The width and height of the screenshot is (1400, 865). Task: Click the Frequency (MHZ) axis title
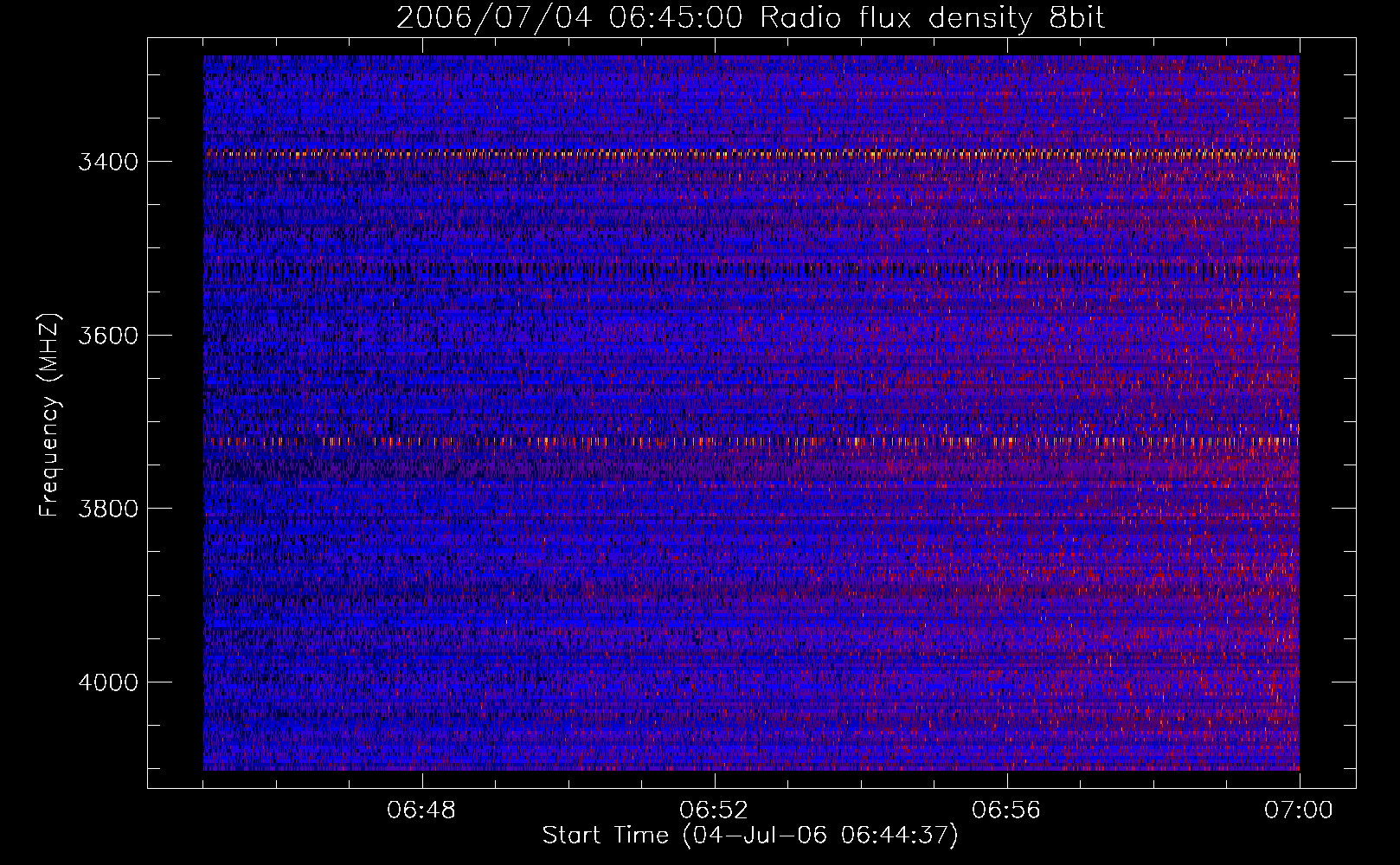tap(49, 415)
